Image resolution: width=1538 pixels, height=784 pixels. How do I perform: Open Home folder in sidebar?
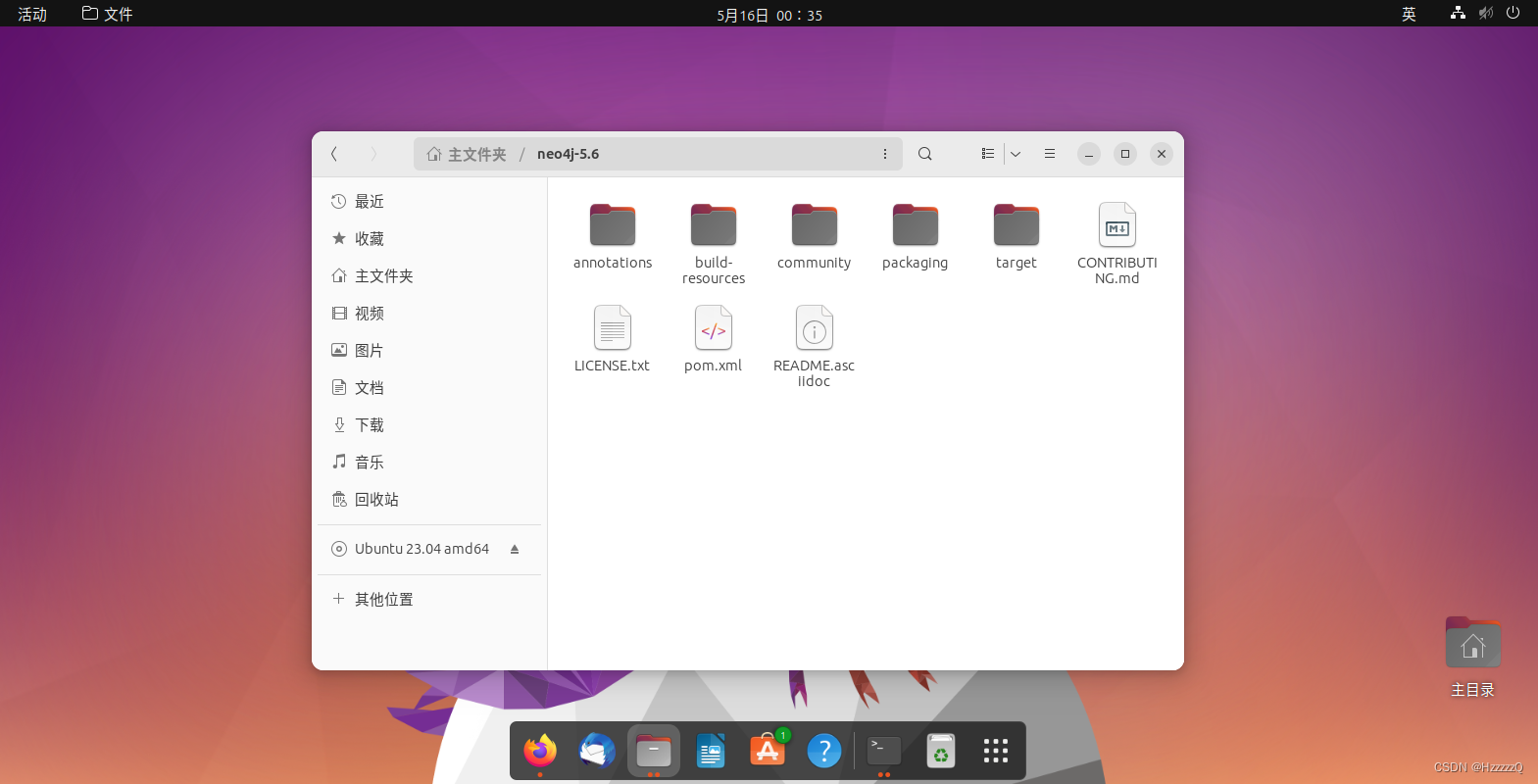[x=429, y=275]
